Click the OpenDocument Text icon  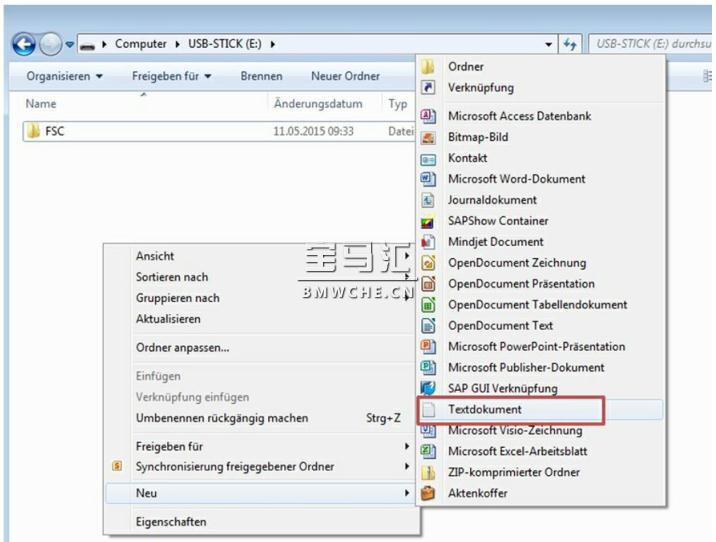428,326
